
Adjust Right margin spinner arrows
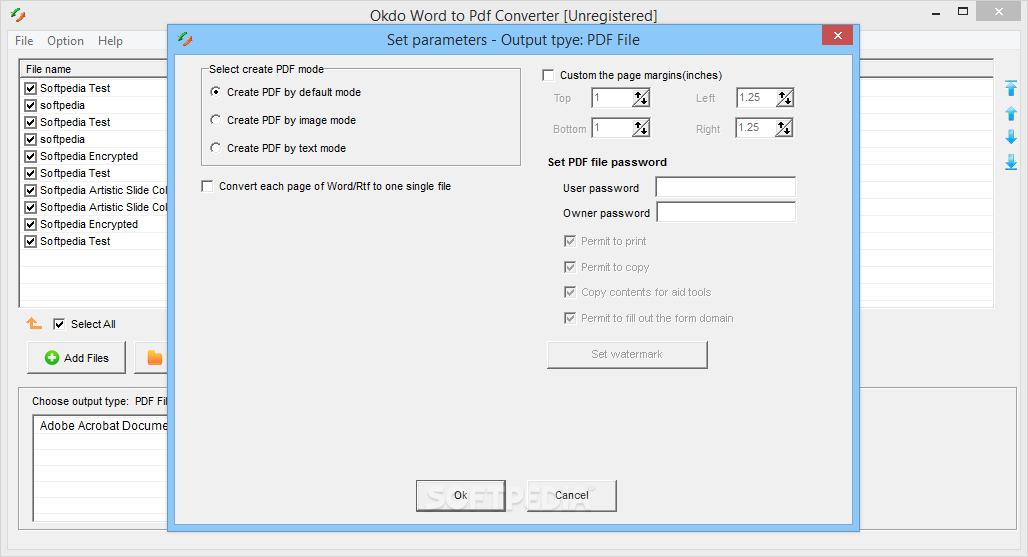[784, 128]
